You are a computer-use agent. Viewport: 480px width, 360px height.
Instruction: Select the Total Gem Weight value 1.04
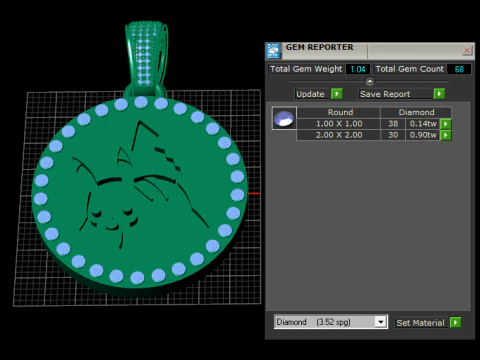click(358, 69)
